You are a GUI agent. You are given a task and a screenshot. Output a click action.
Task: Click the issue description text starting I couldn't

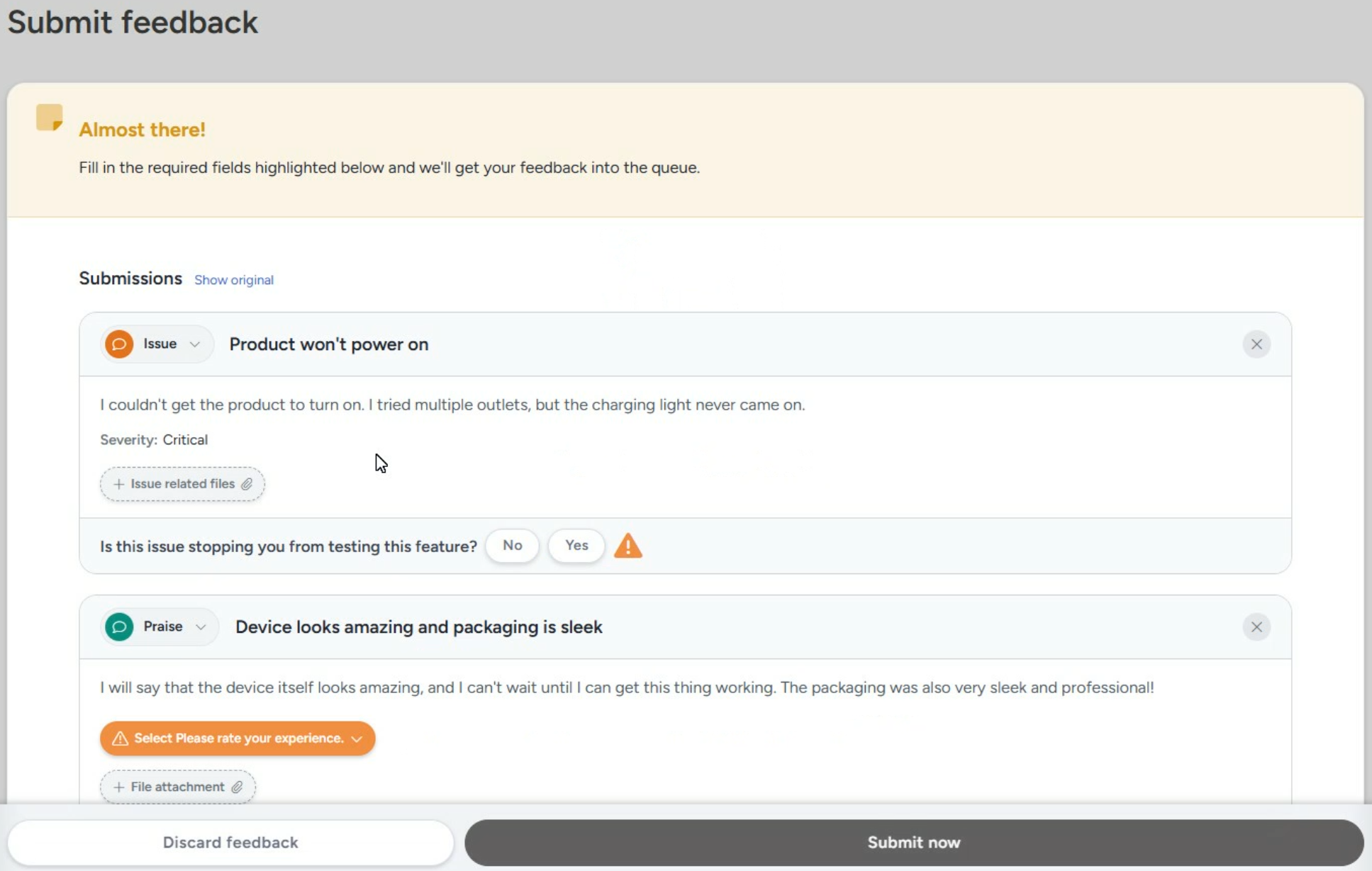[452, 405]
